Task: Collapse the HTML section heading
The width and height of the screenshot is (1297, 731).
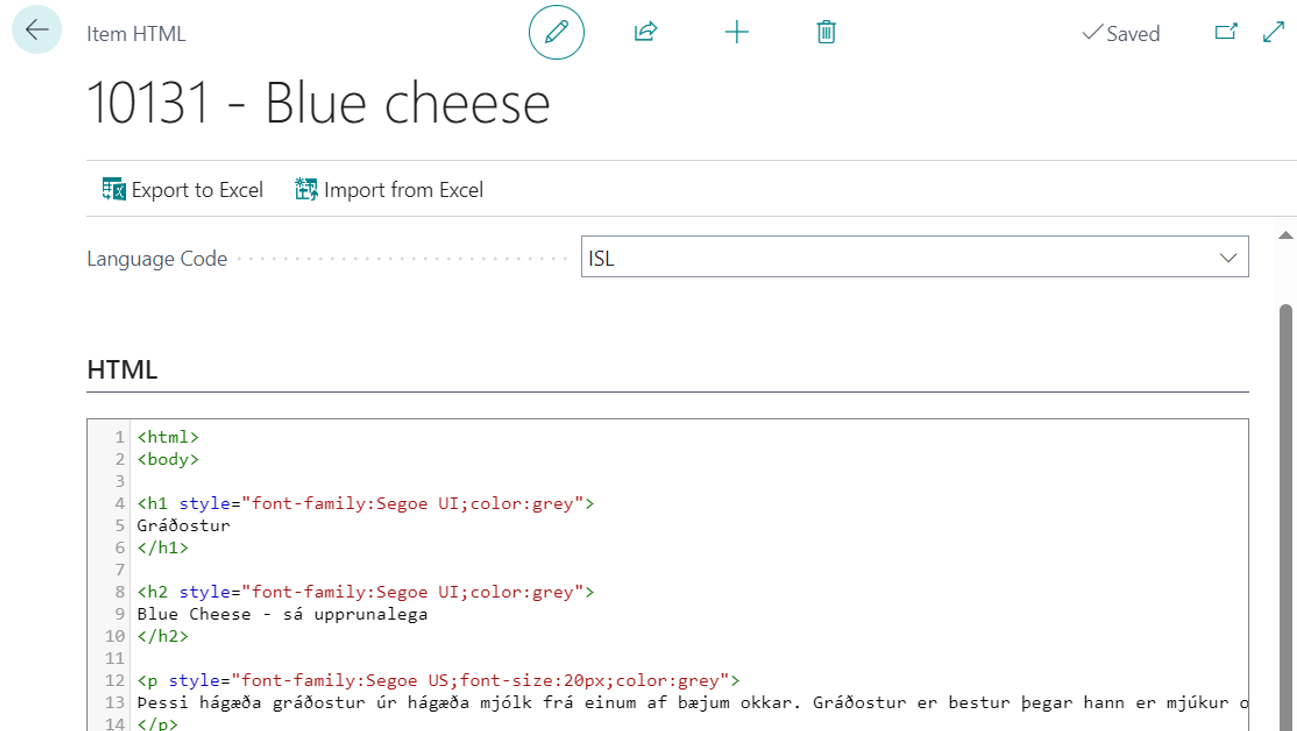Action: pyautogui.click(x=123, y=369)
